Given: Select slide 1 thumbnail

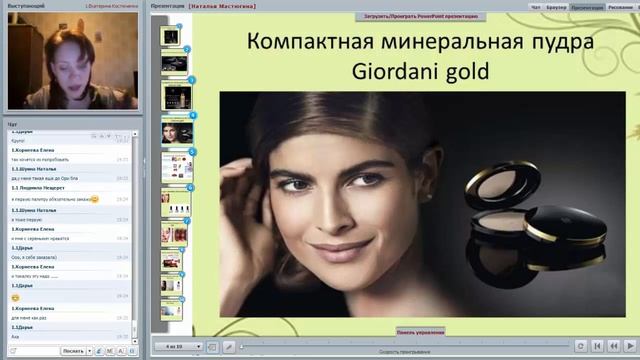Looking at the screenshot, I should point(171,37).
